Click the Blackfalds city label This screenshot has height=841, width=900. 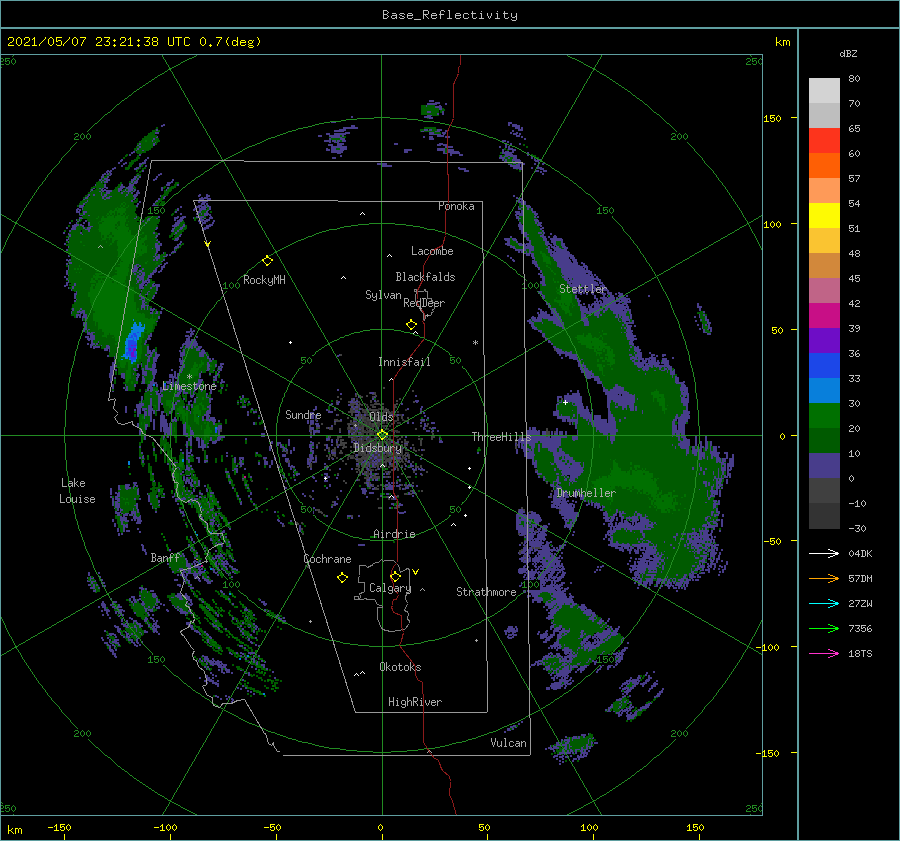[x=425, y=277]
